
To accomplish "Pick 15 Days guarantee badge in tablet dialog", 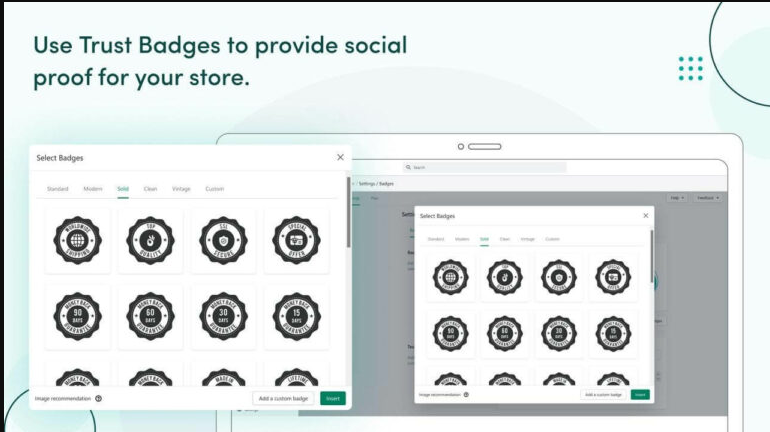I will 613,334.
